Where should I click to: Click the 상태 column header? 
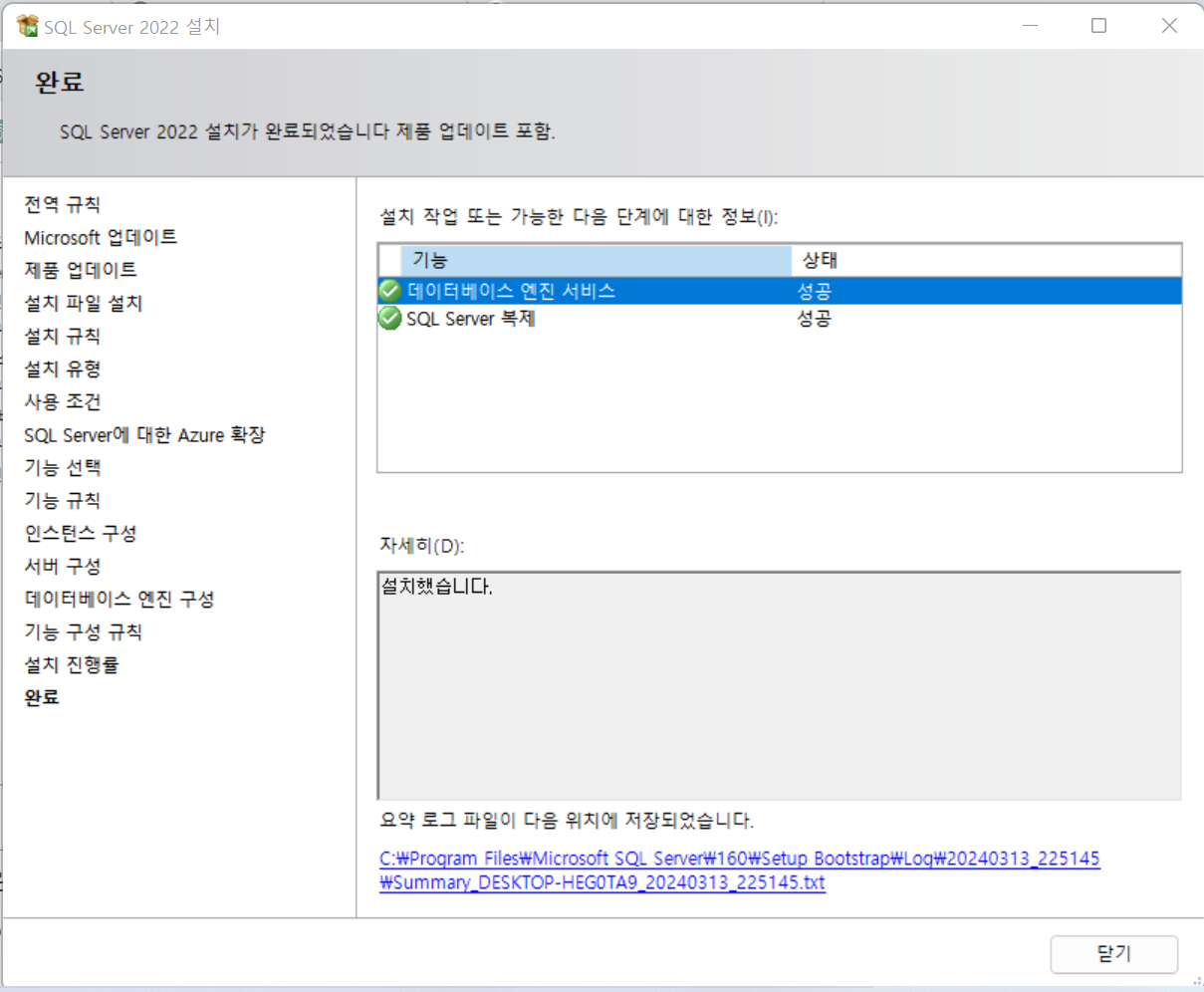point(986,260)
